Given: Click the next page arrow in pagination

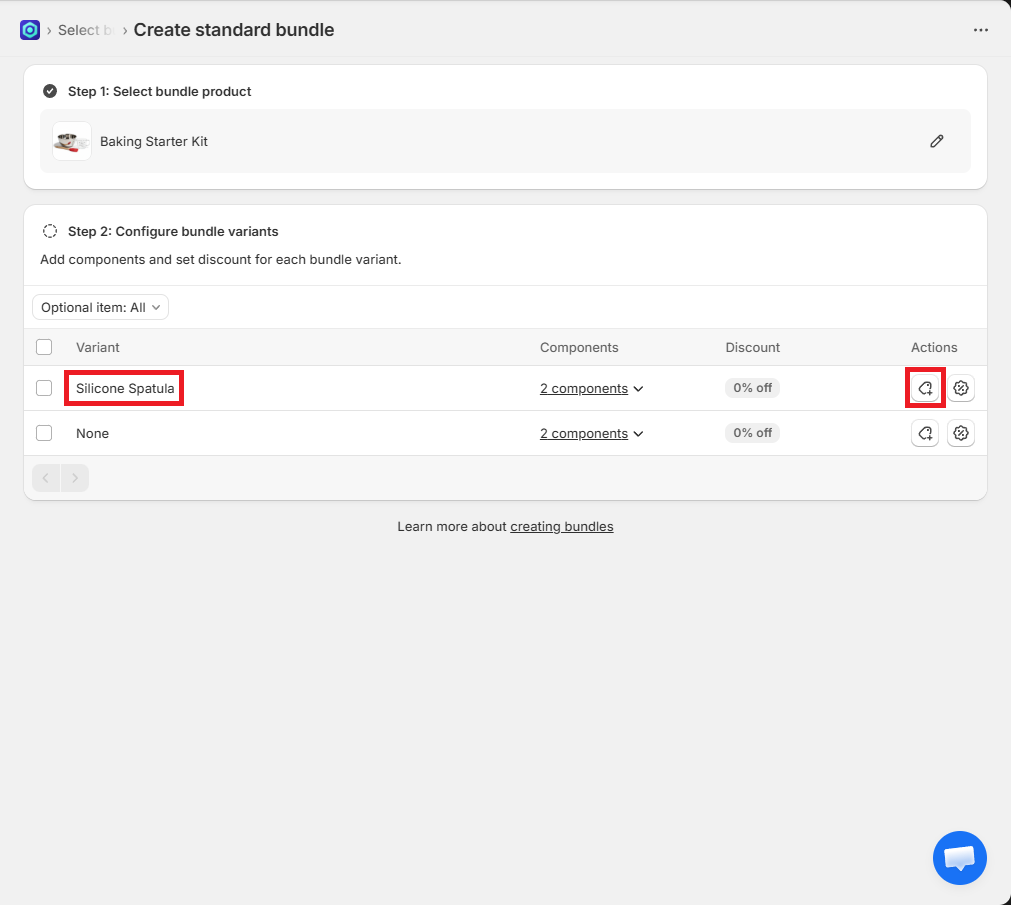Looking at the screenshot, I should [75, 478].
